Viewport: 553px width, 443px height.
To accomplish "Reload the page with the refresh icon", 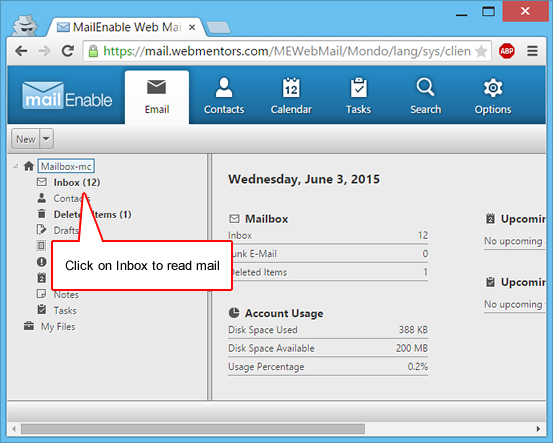I will tap(67, 51).
